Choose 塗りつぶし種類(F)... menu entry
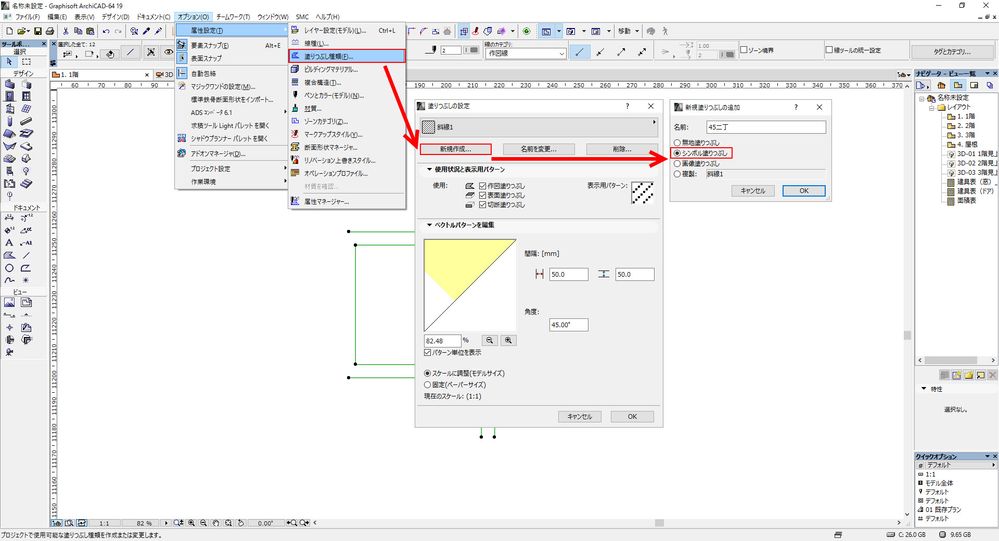Viewport: 999px width, 541px height. [x=347, y=56]
